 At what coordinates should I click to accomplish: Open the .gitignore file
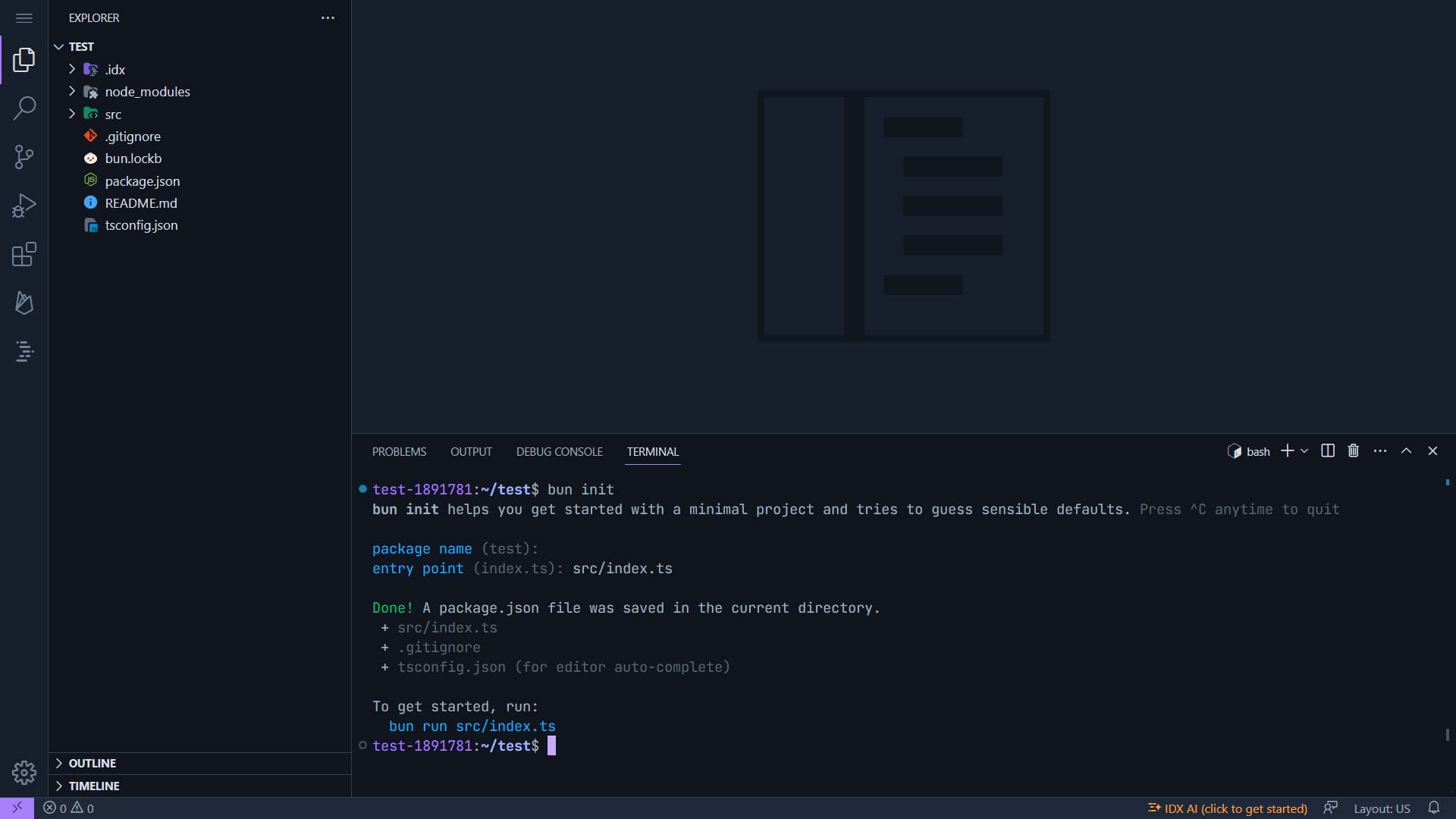(200, 136)
